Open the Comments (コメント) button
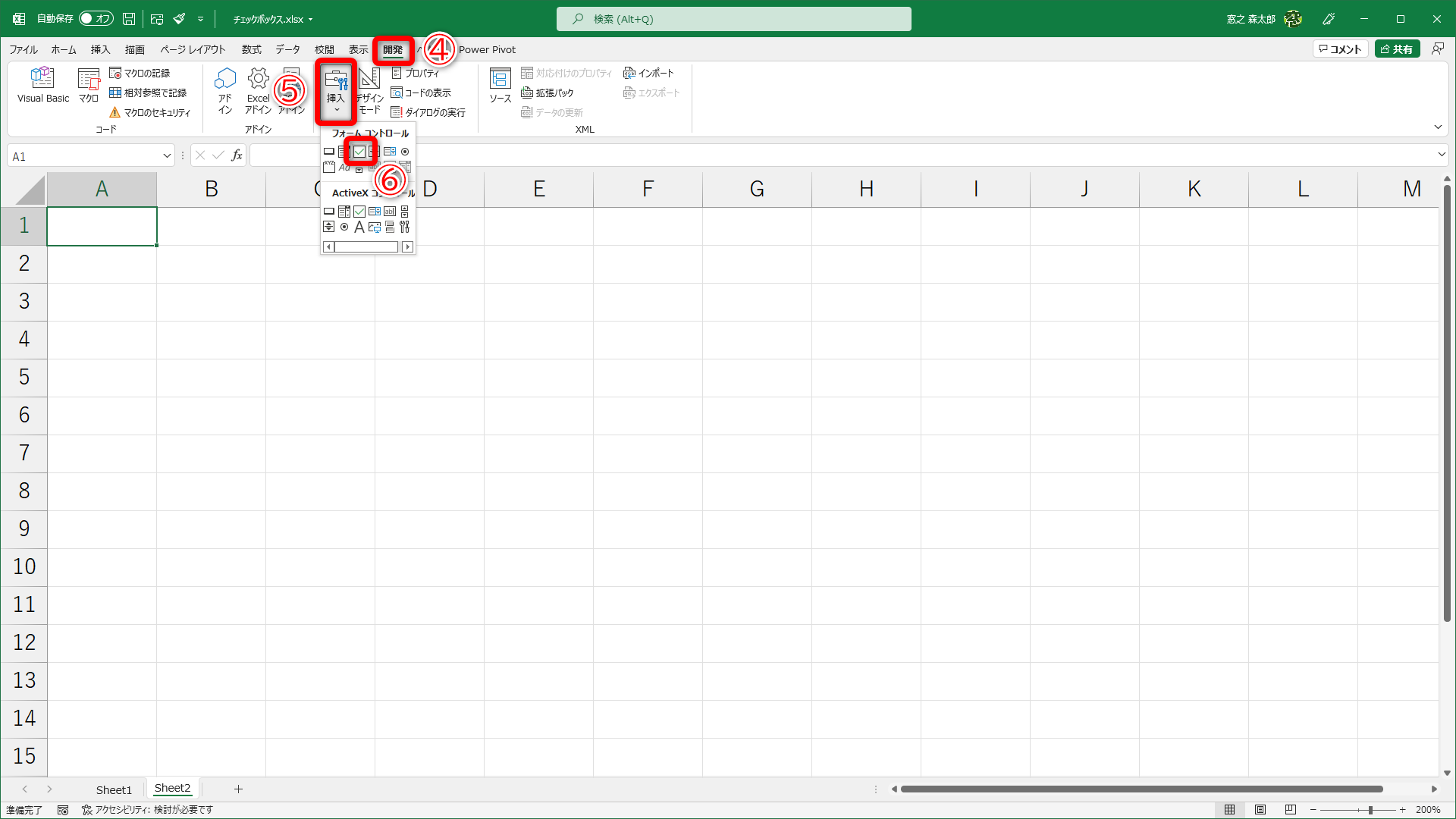This screenshot has width=1456, height=819. click(x=1340, y=49)
